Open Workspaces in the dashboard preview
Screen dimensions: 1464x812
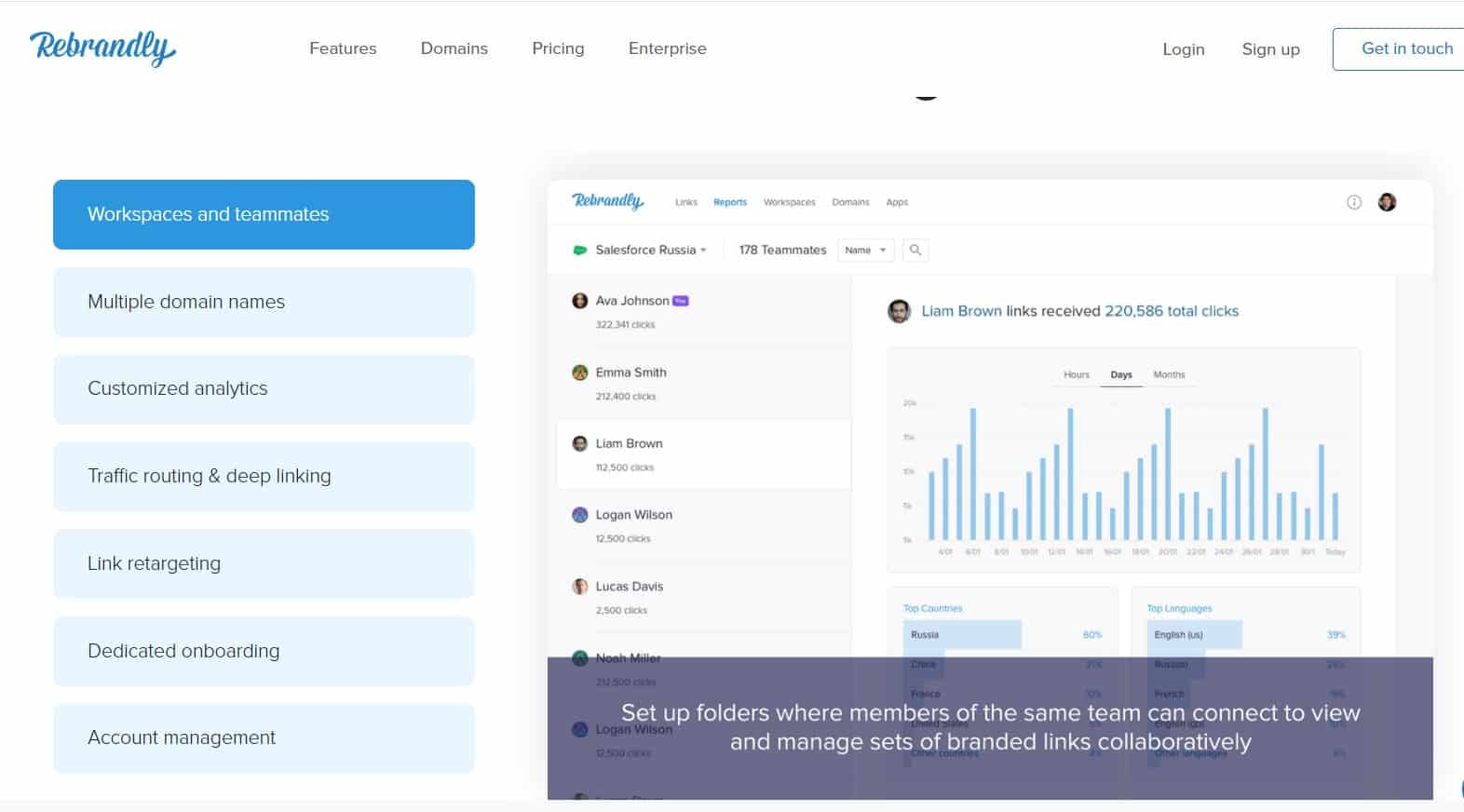point(789,202)
